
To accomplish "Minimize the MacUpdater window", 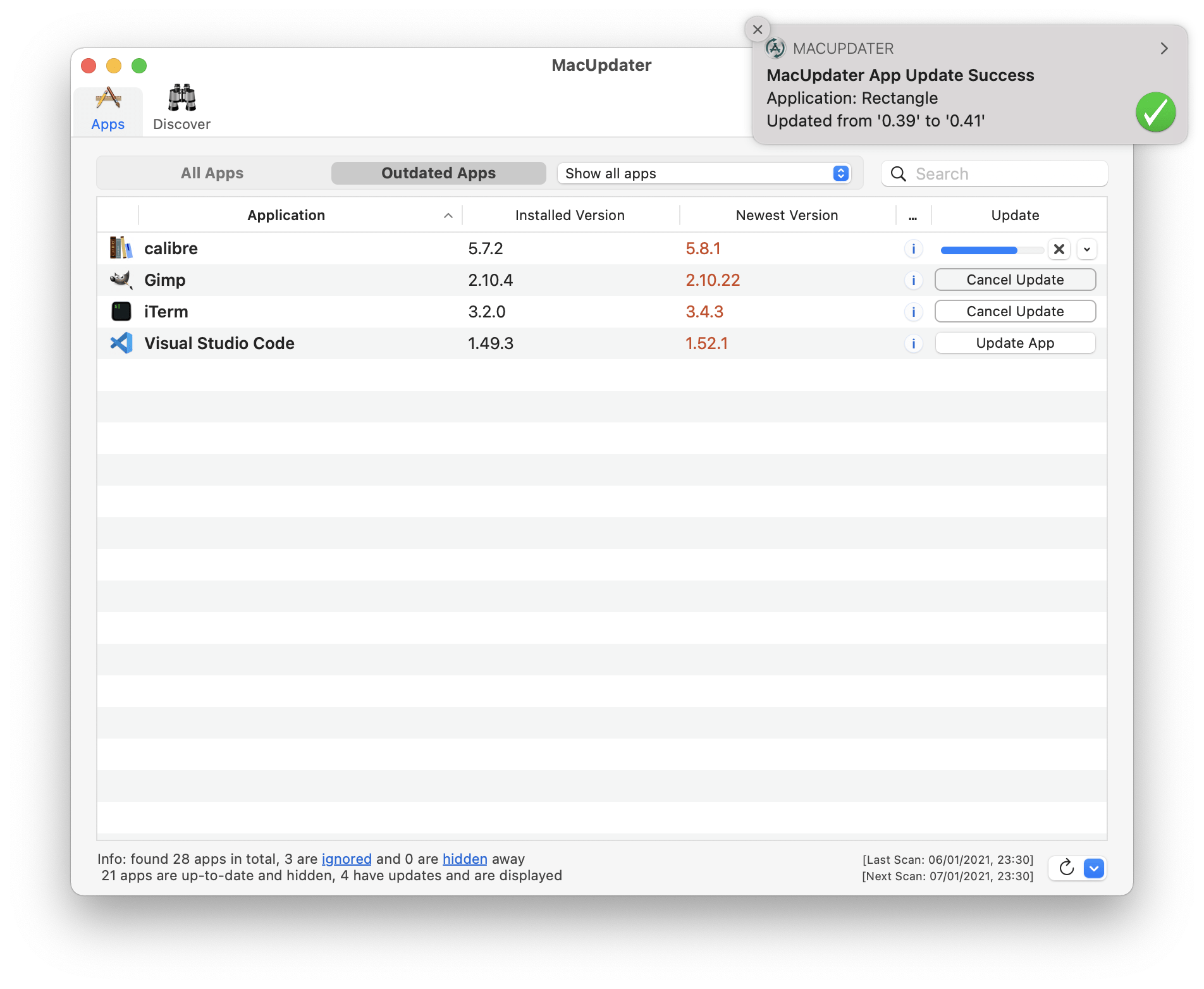I will [114, 66].
